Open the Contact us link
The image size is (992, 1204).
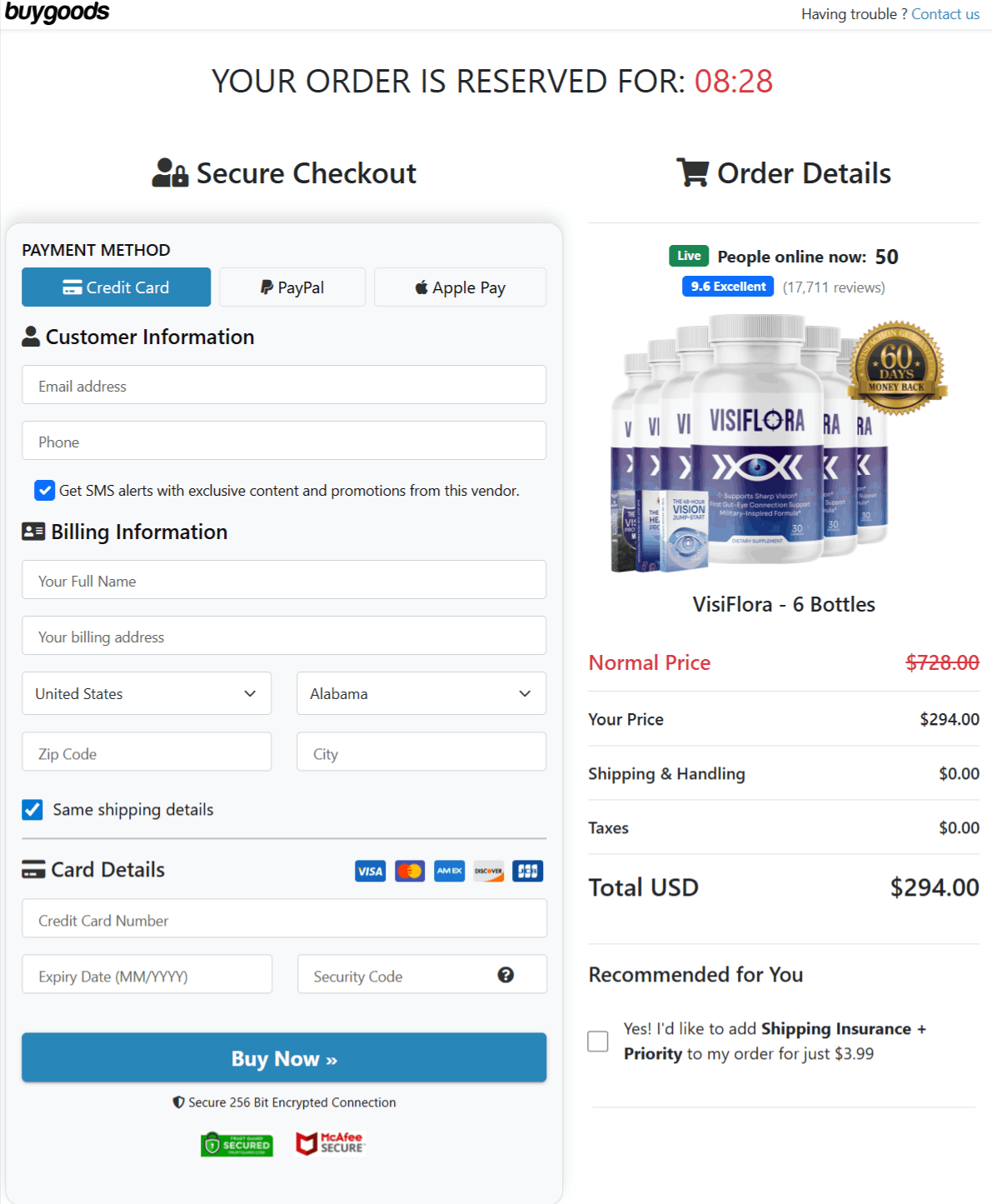coord(945,13)
